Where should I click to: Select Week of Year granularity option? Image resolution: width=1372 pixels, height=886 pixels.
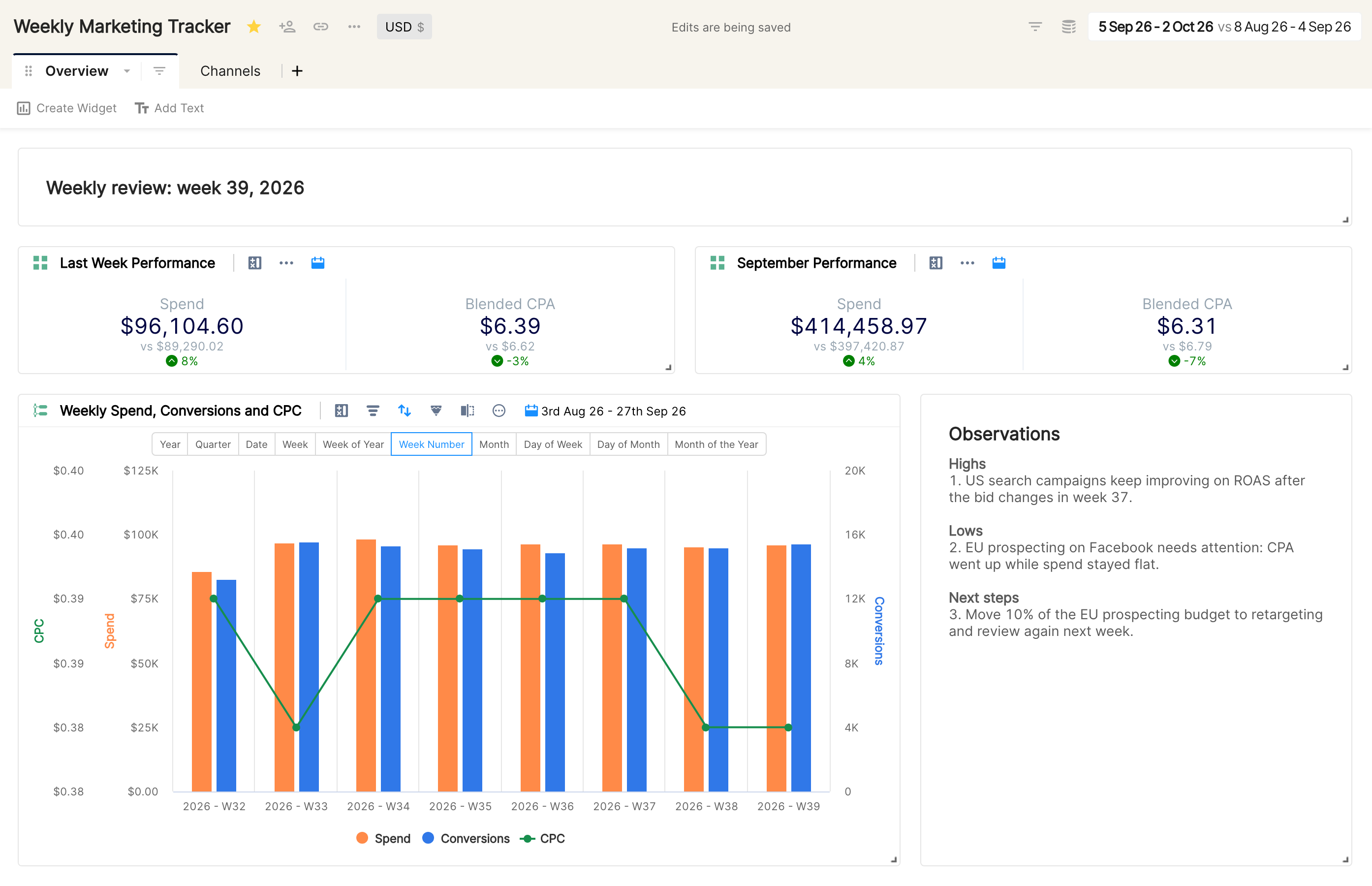353,444
